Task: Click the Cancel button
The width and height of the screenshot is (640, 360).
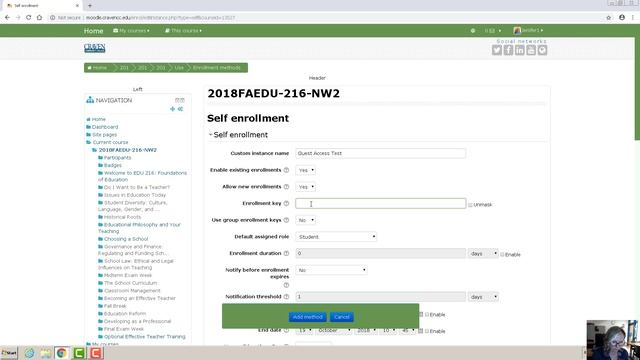Action: [x=342, y=317]
